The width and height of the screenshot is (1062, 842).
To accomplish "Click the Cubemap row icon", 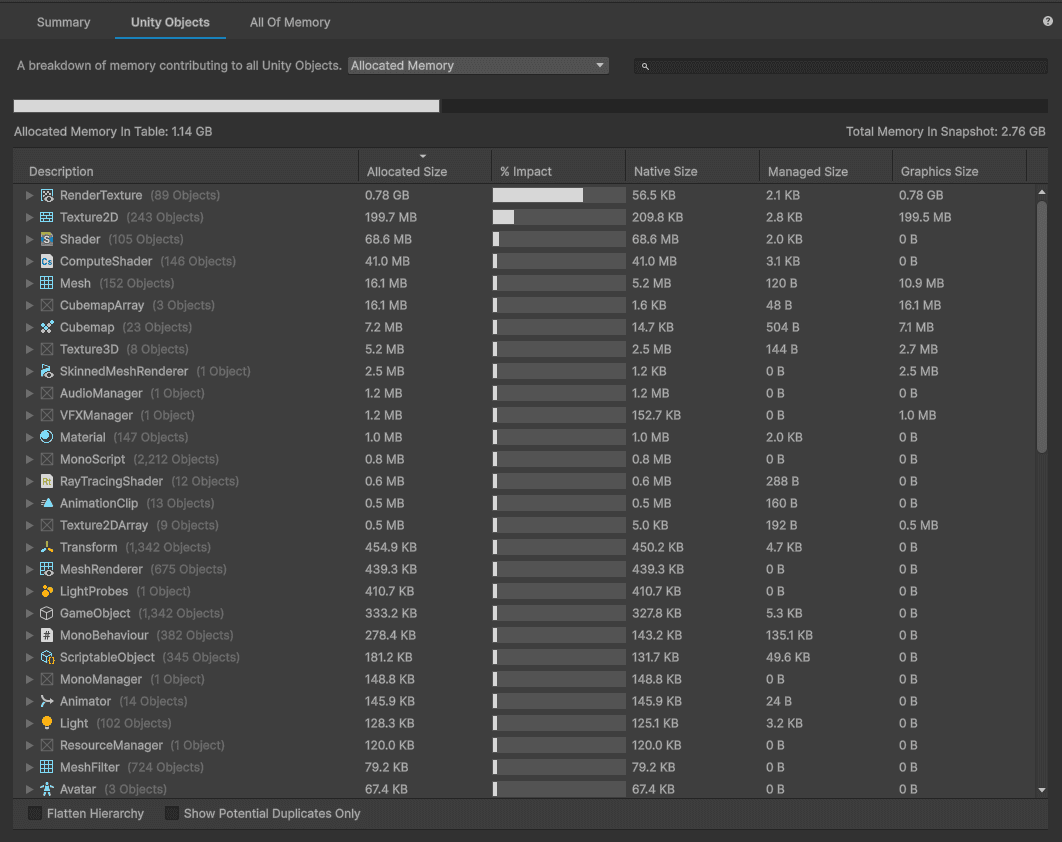I will point(47,327).
